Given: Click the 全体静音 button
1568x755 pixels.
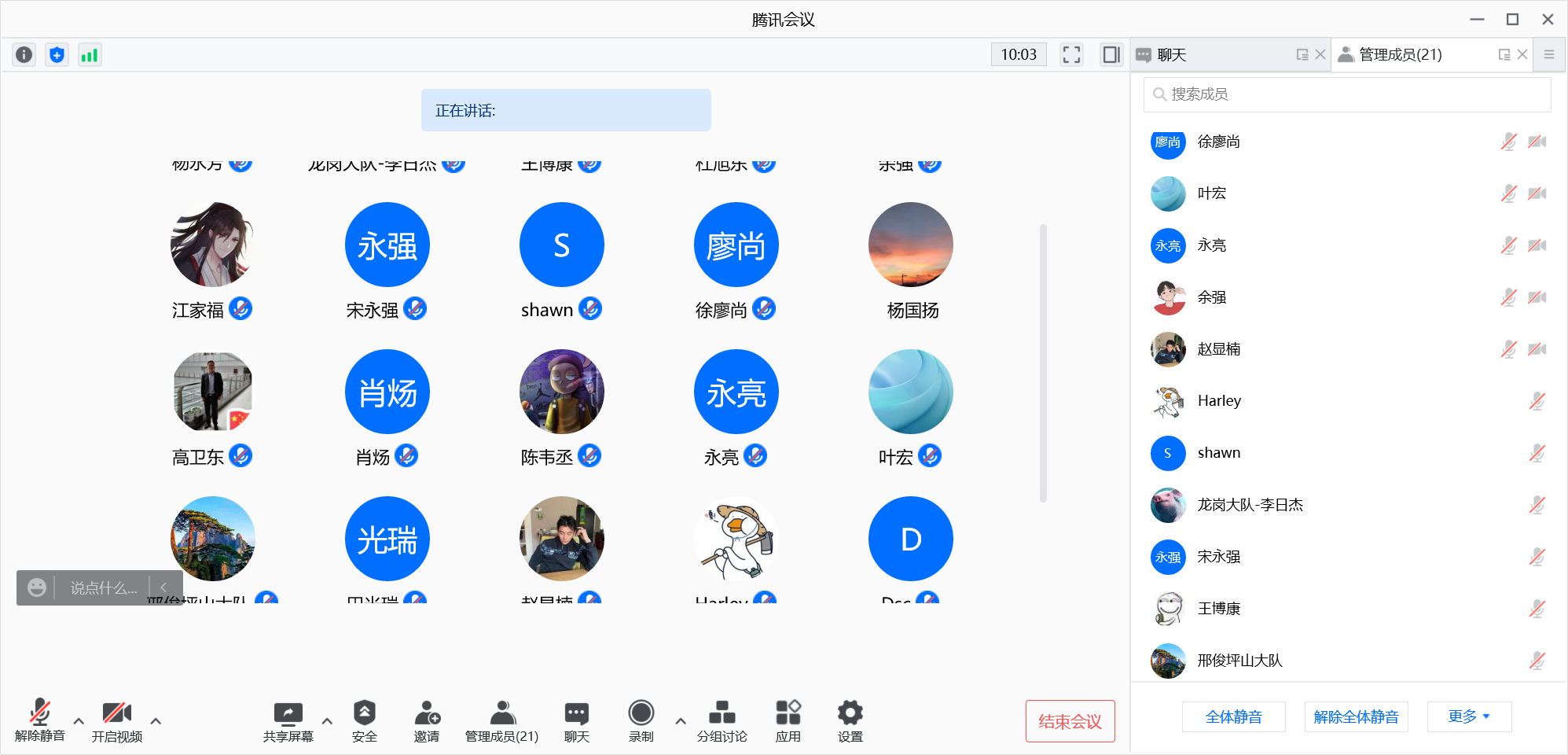Looking at the screenshot, I should 1233,716.
